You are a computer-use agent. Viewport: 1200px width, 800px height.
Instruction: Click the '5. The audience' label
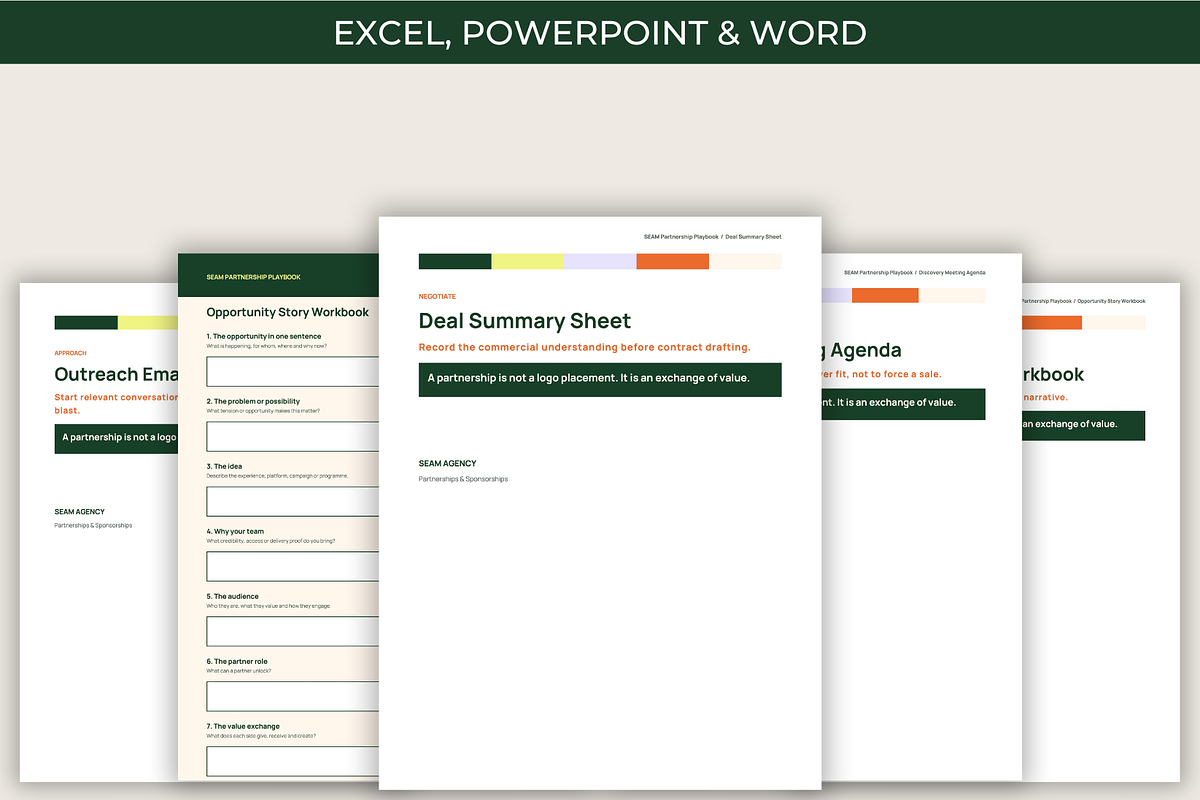(233, 596)
